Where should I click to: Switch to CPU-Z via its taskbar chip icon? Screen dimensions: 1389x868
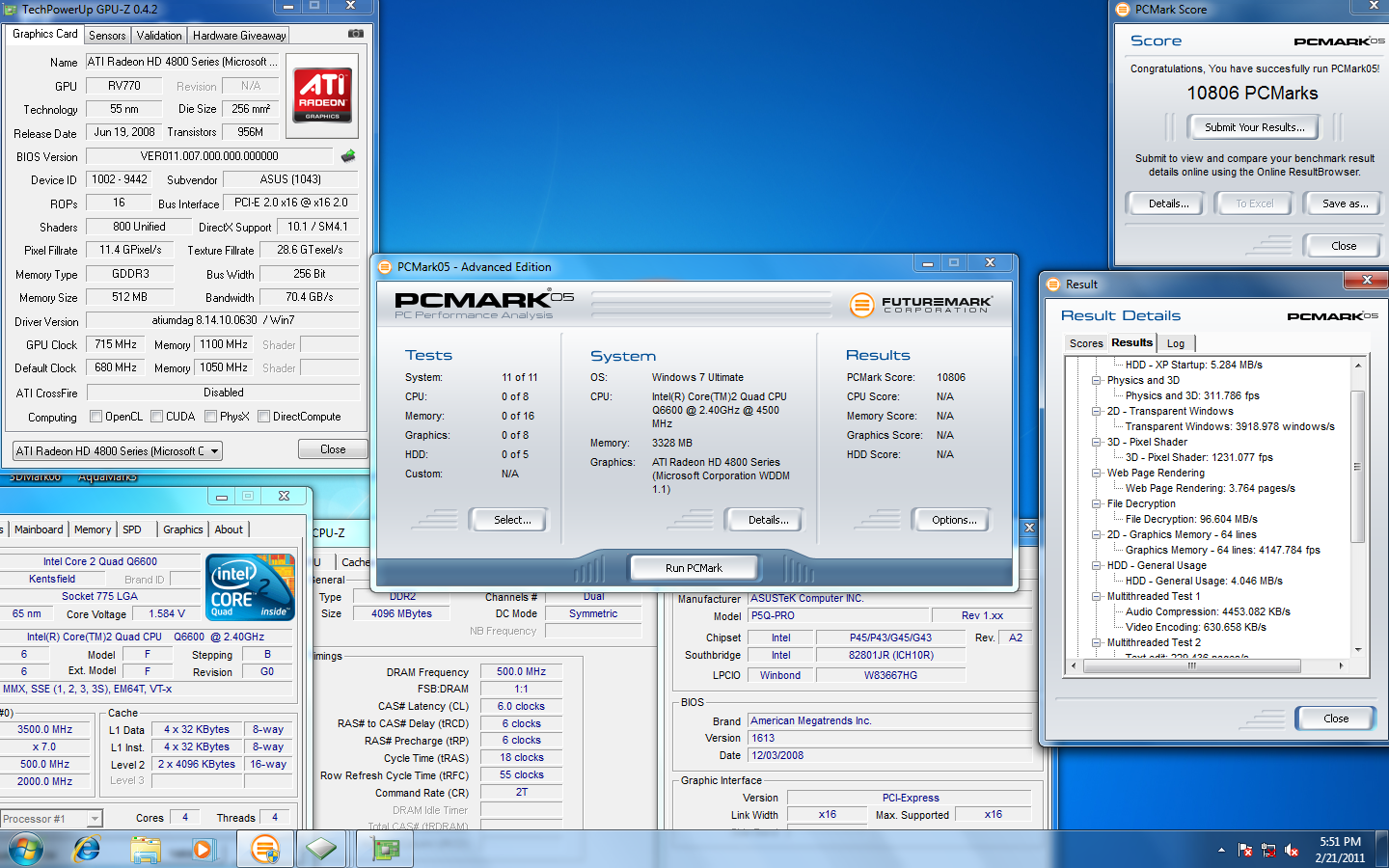322,850
